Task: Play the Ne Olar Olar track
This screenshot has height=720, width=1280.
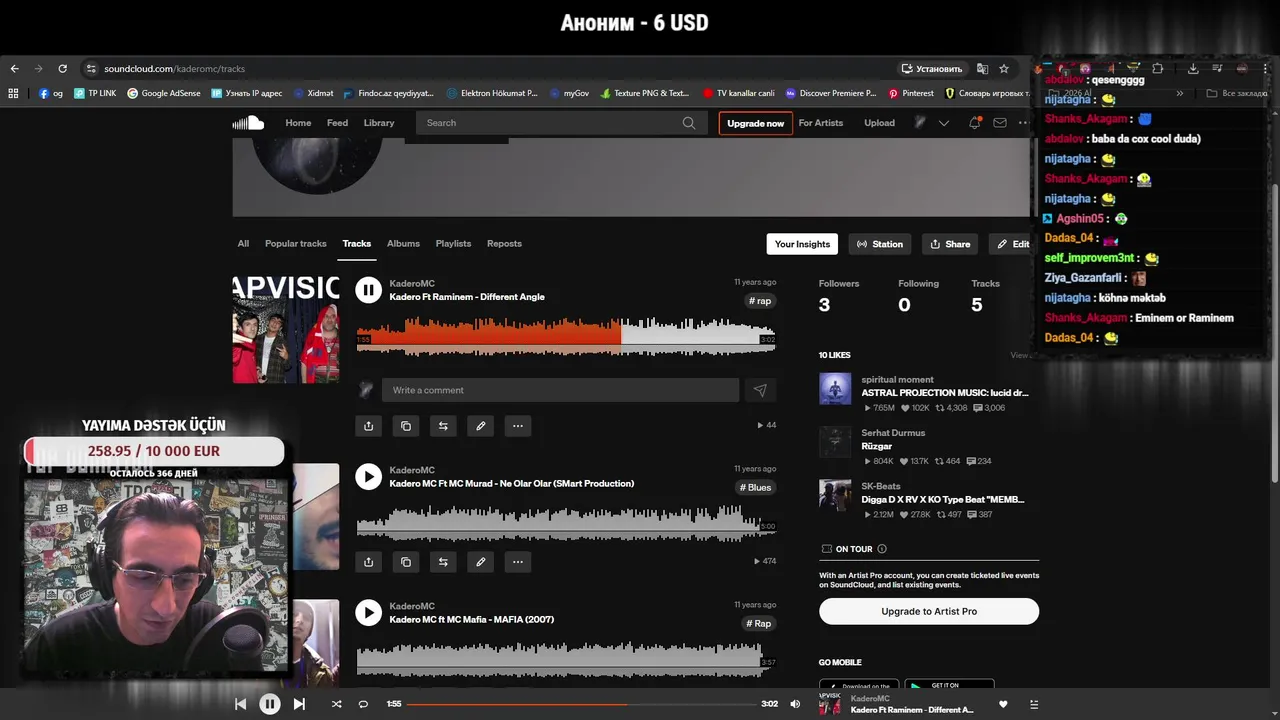Action: click(369, 477)
